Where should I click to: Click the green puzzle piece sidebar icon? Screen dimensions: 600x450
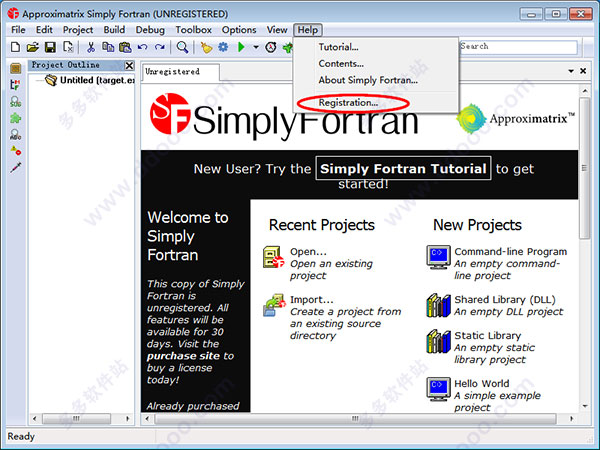click(15, 118)
